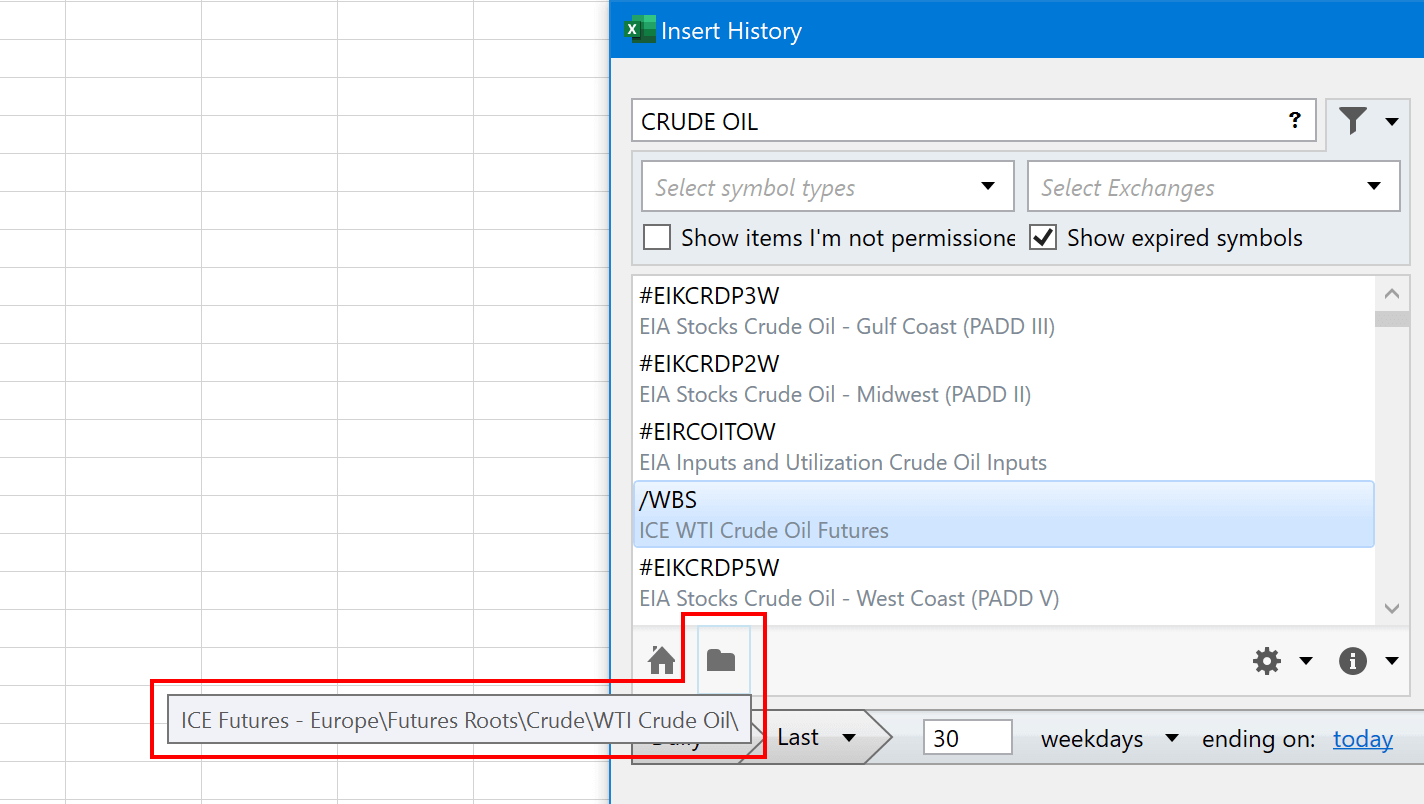Toggle Show items I'm not permissioned checkbox
Image resolution: width=1424 pixels, height=804 pixels.
[x=657, y=238]
